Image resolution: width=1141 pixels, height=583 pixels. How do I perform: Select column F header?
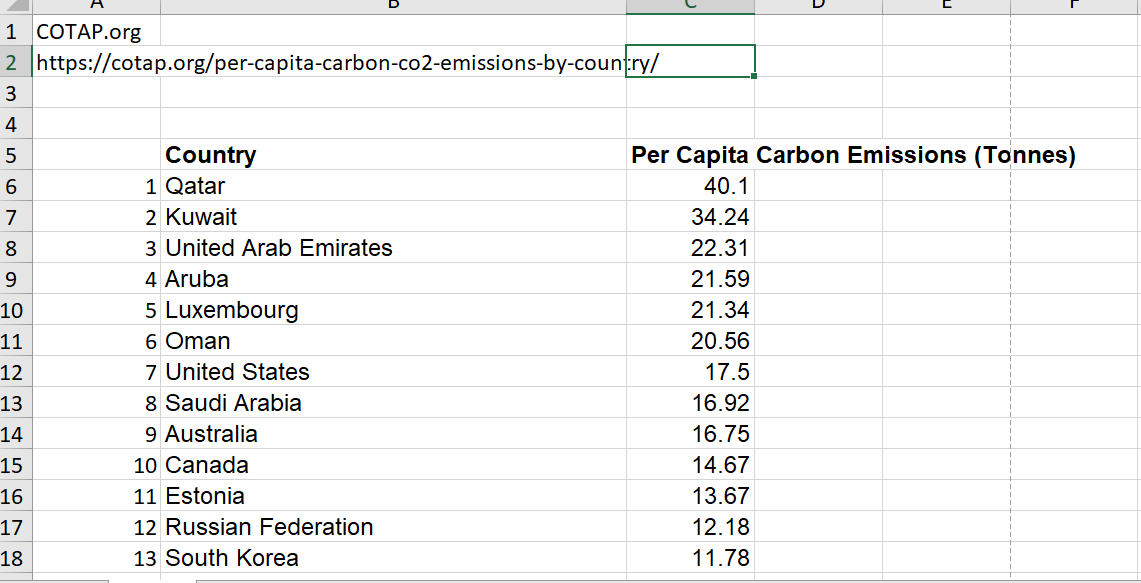1075,6
